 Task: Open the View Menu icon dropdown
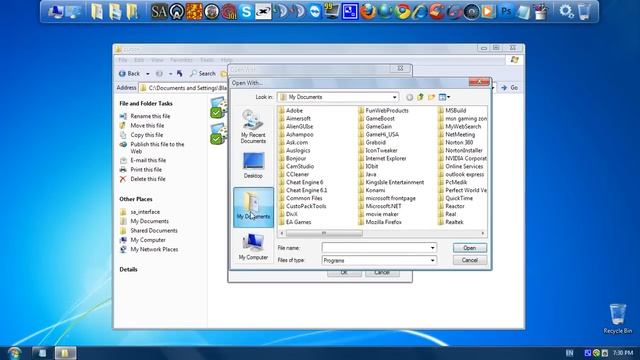444,97
